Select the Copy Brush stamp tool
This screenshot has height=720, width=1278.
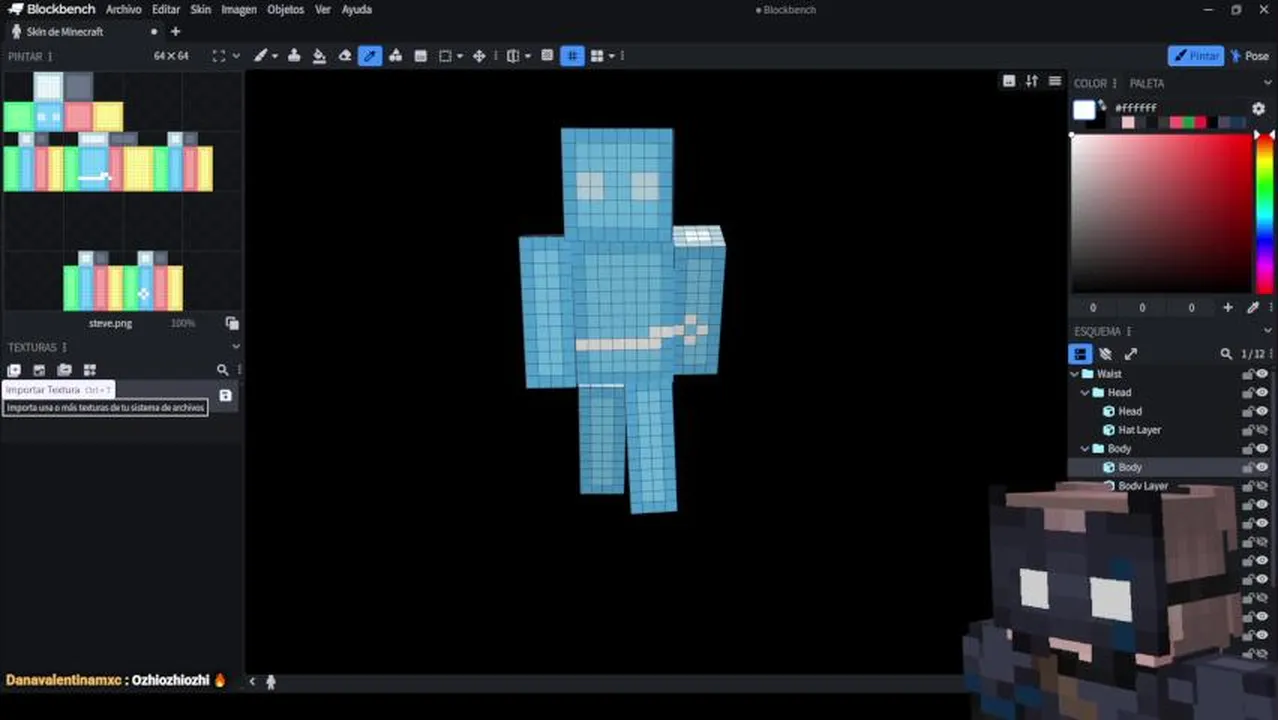click(x=295, y=56)
